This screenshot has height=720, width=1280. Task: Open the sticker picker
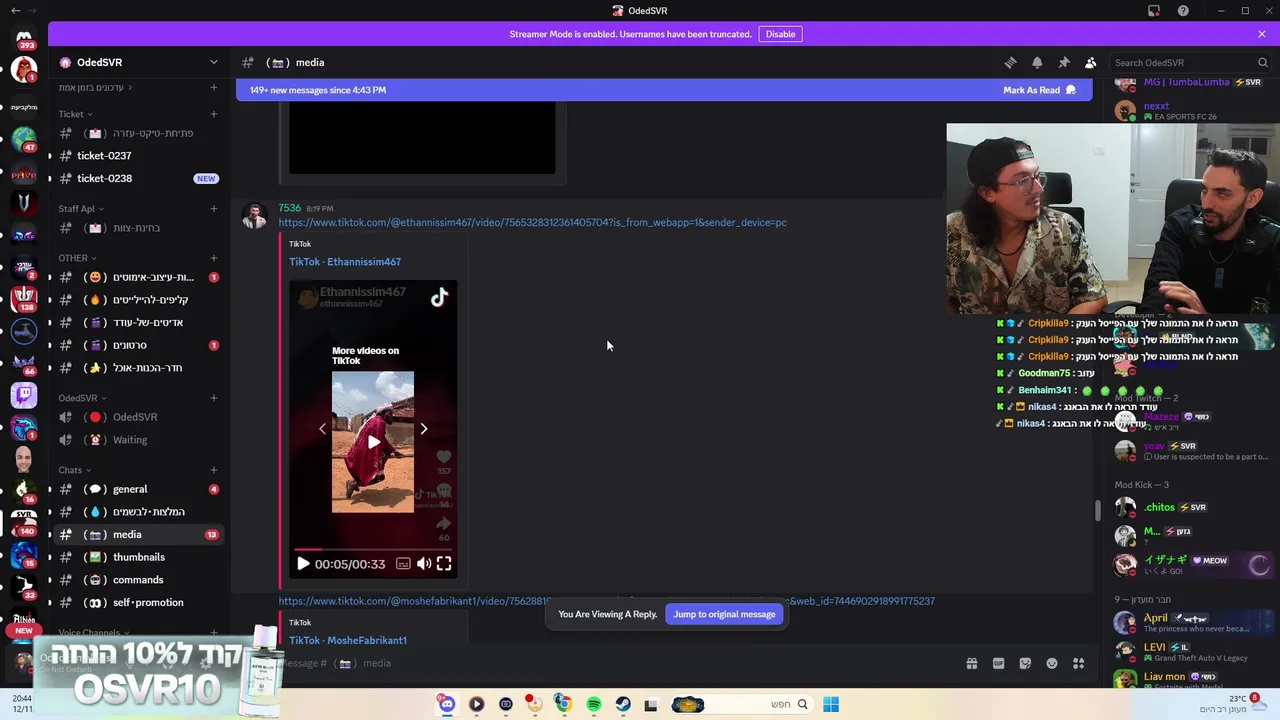(1025, 663)
